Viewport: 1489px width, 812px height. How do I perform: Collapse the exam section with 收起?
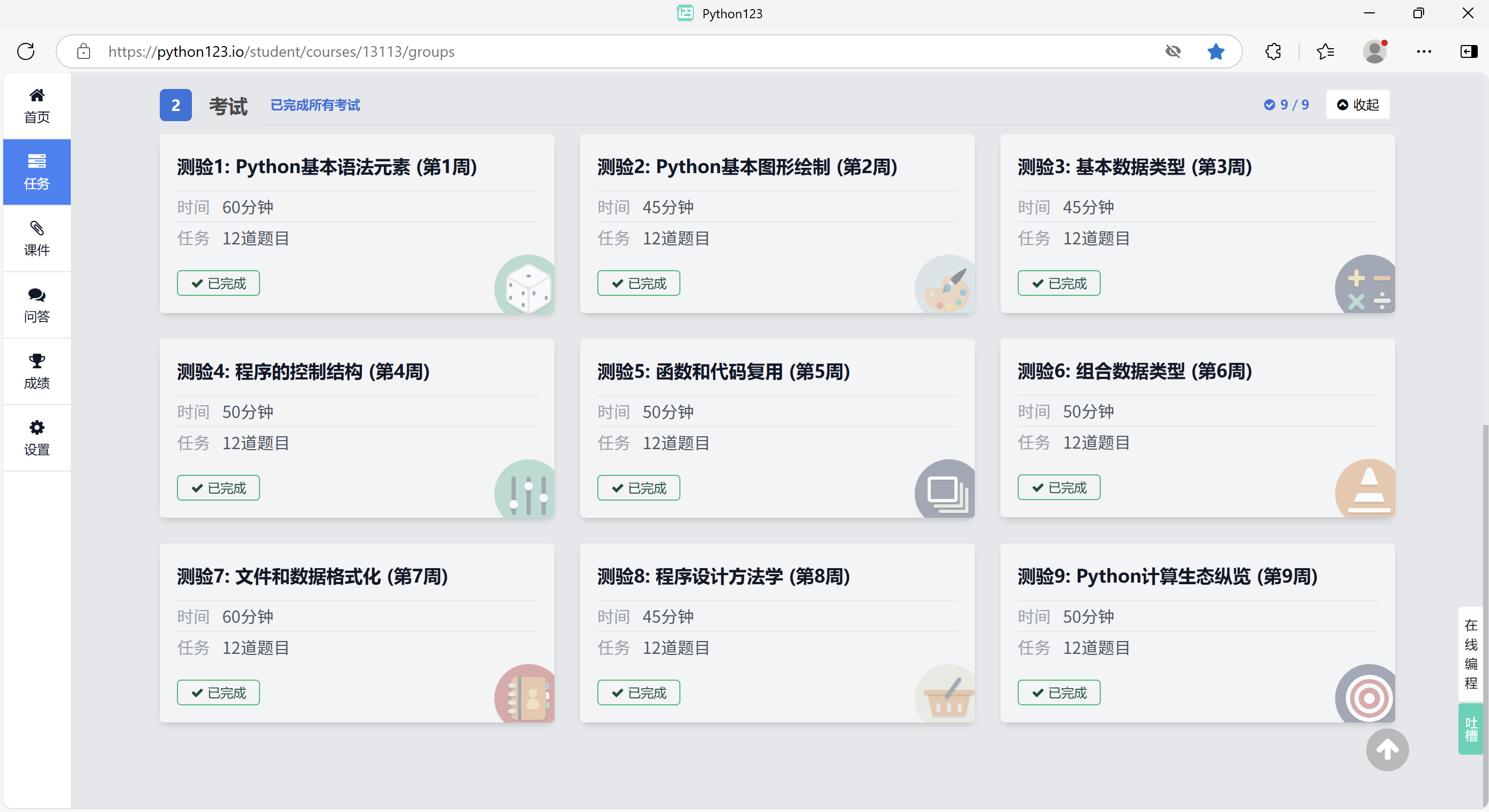click(x=1357, y=105)
